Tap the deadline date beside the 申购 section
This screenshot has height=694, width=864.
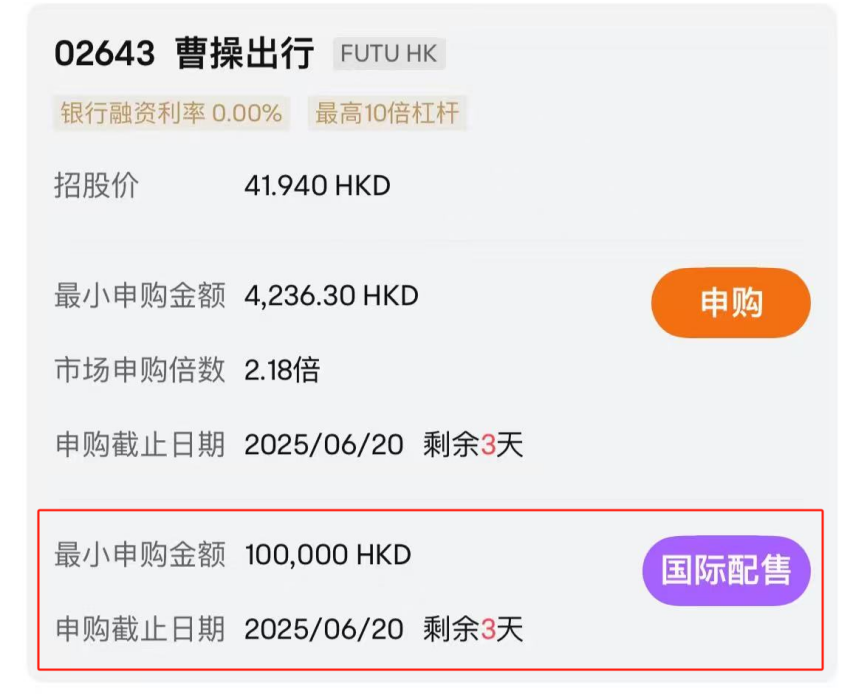[323, 444]
